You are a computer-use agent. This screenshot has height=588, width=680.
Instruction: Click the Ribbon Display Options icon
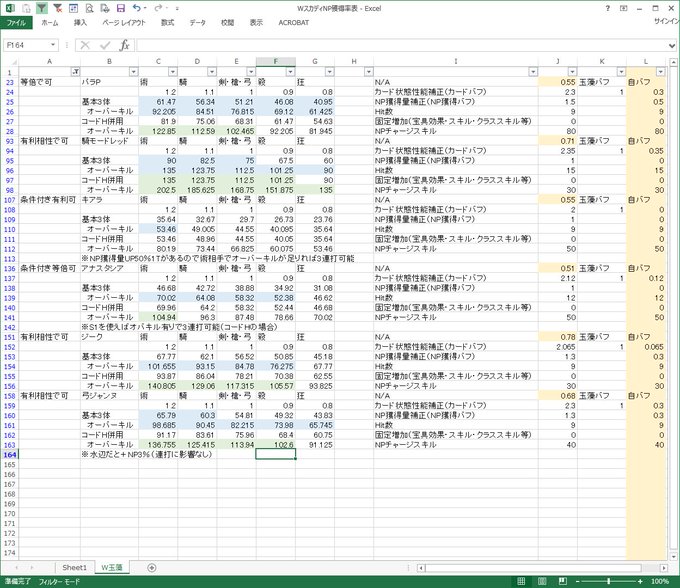(624, 8)
